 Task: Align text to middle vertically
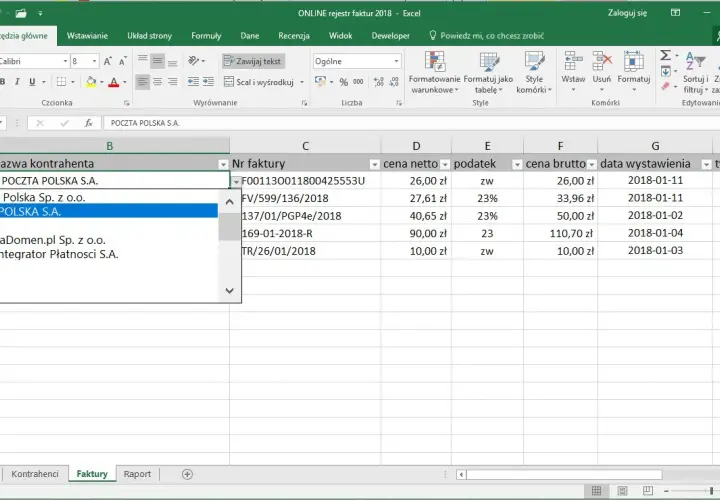(158, 61)
